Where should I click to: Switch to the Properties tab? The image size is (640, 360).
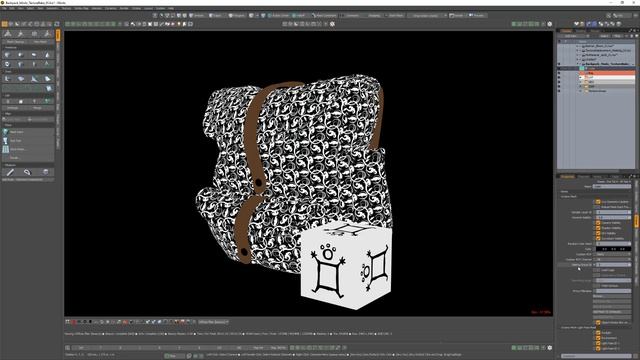point(567,176)
